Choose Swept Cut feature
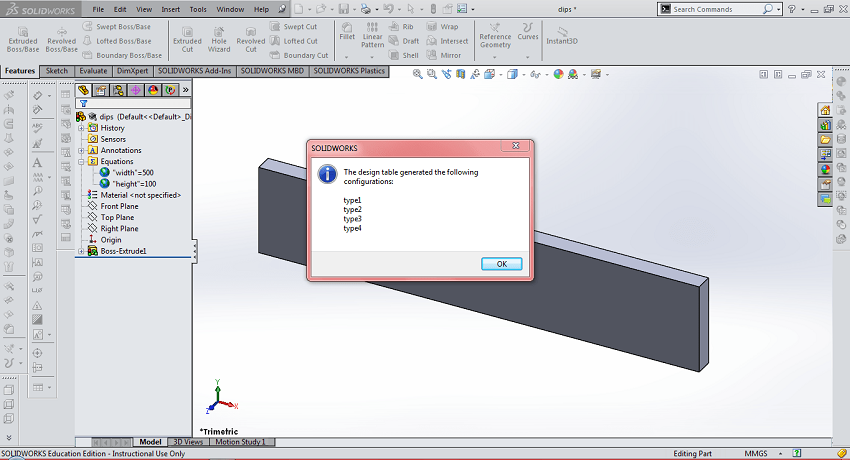 pos(293,27)
